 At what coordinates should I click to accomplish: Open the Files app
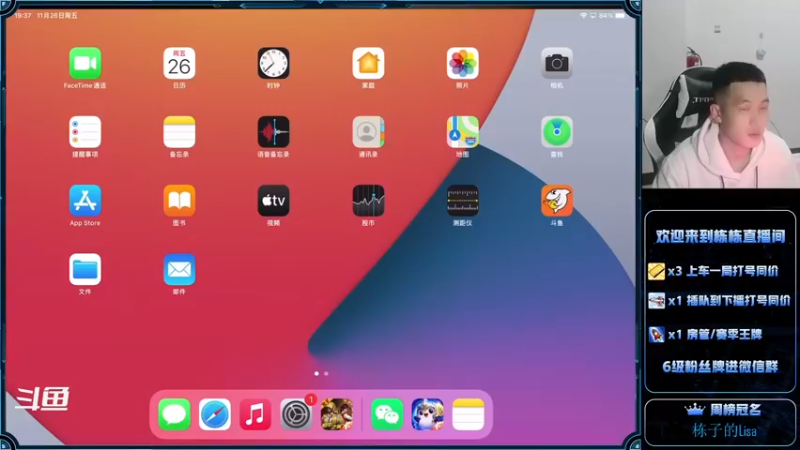(x=85, y=269)
